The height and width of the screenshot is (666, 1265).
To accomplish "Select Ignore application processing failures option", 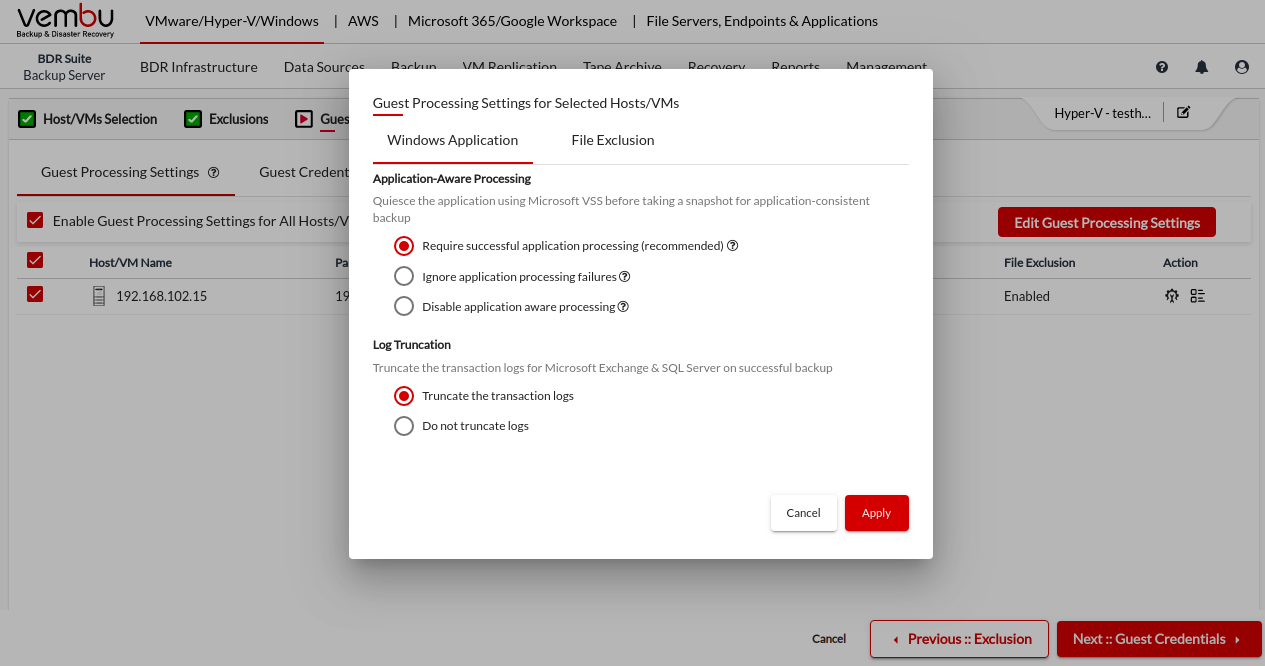I will 404,277.
